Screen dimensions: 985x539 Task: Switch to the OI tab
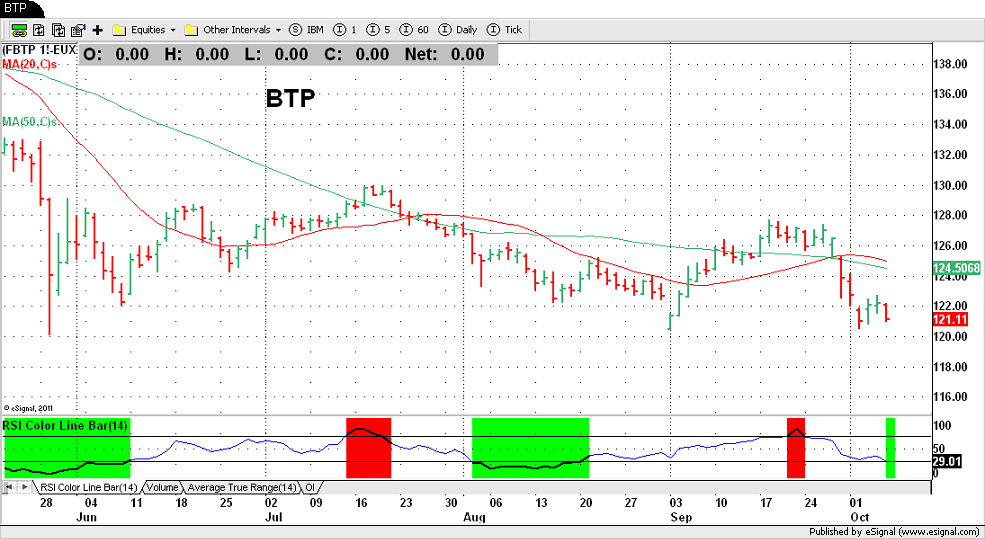pyautogui.click(x=310, y=487)
